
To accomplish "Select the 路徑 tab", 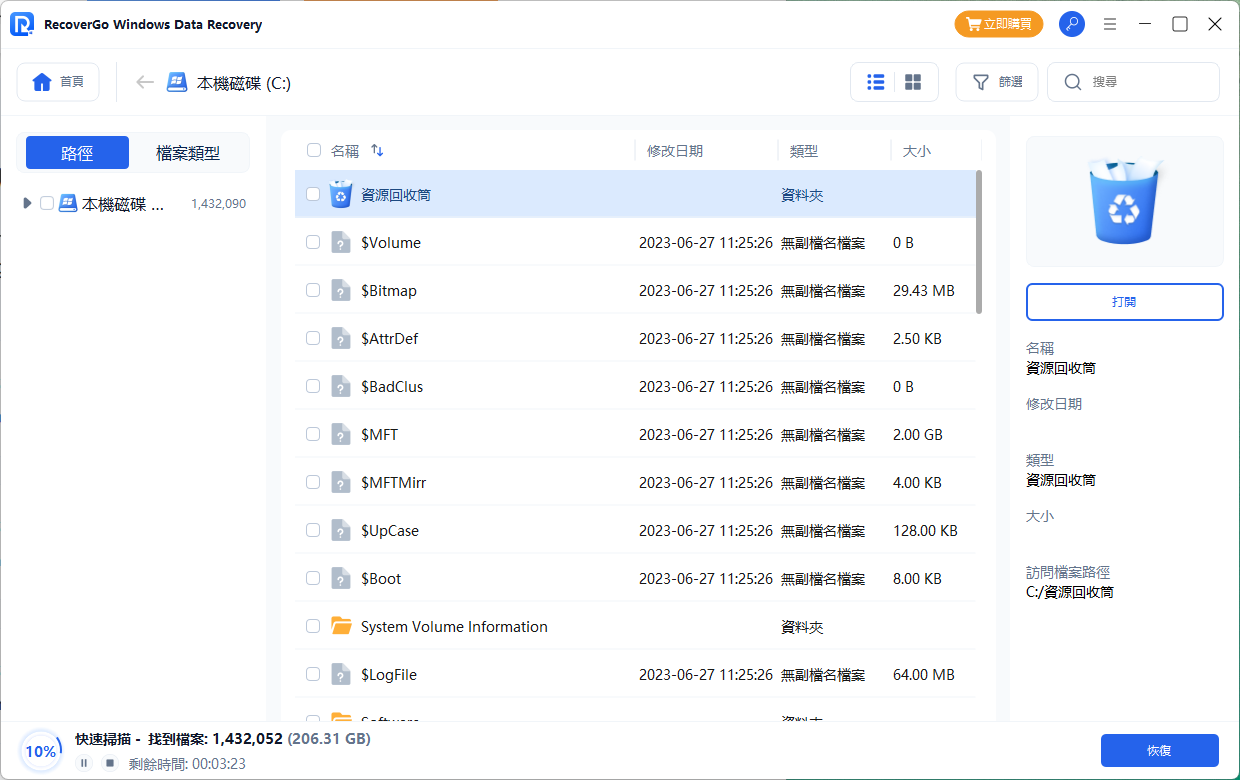I will 77,153.
